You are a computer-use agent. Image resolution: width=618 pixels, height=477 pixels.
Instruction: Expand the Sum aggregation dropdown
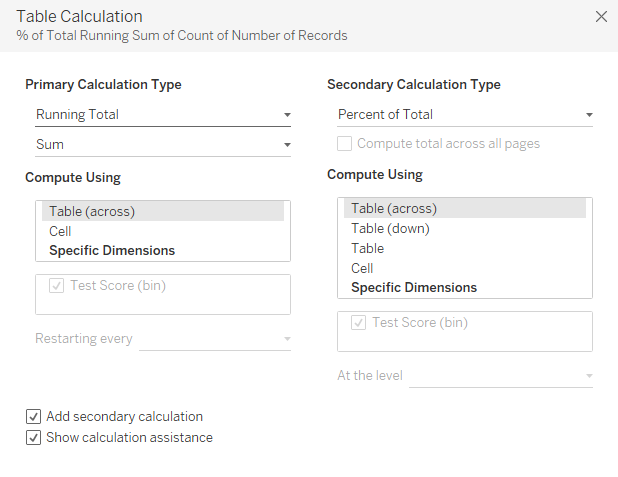[x=162, y=145]
